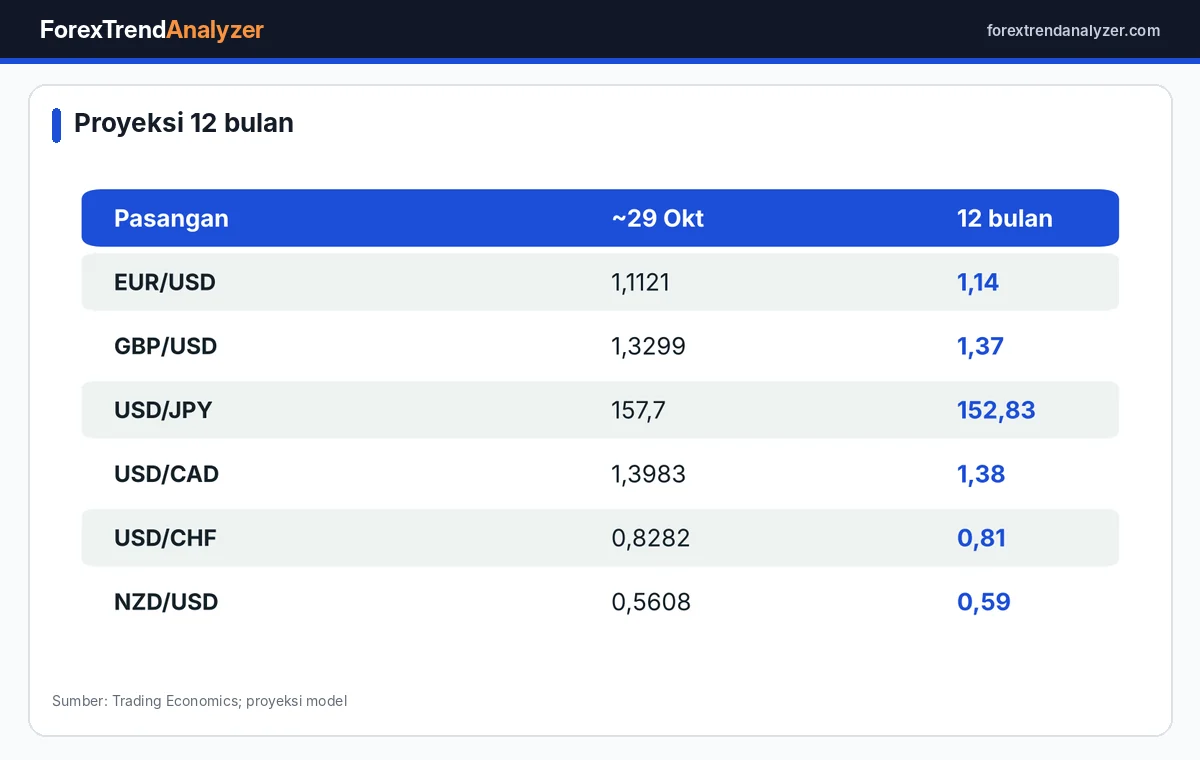The height and width of the screenshot is (760, 1200).
Task: Click the USD/CHF rate 0,8282
Action: [x=651, y=538]
